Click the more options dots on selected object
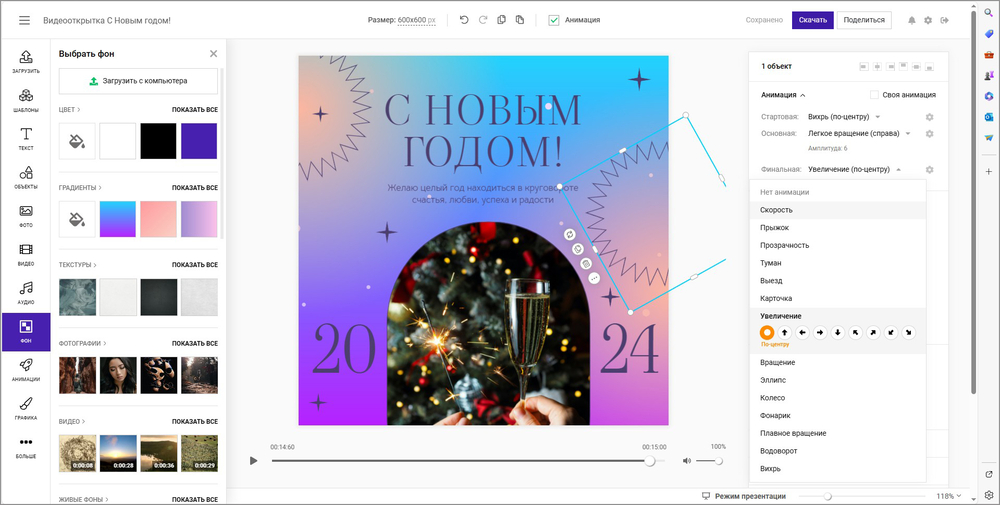 coord(594,279)
